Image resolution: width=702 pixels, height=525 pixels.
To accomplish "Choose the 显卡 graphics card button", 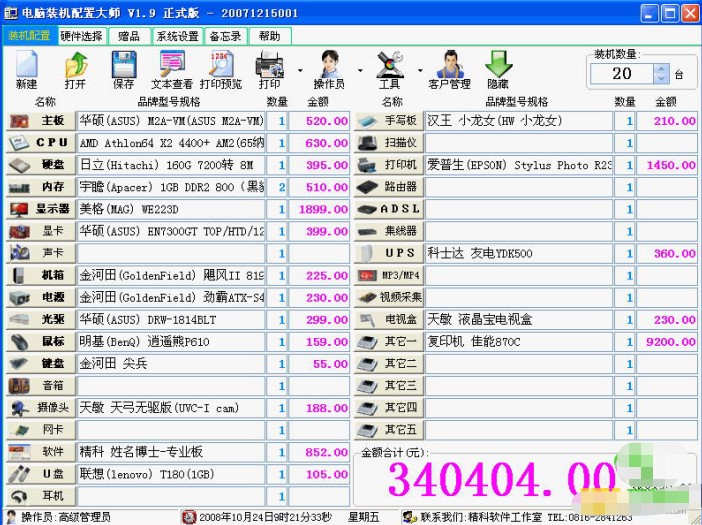I will [x=41, y=231].
